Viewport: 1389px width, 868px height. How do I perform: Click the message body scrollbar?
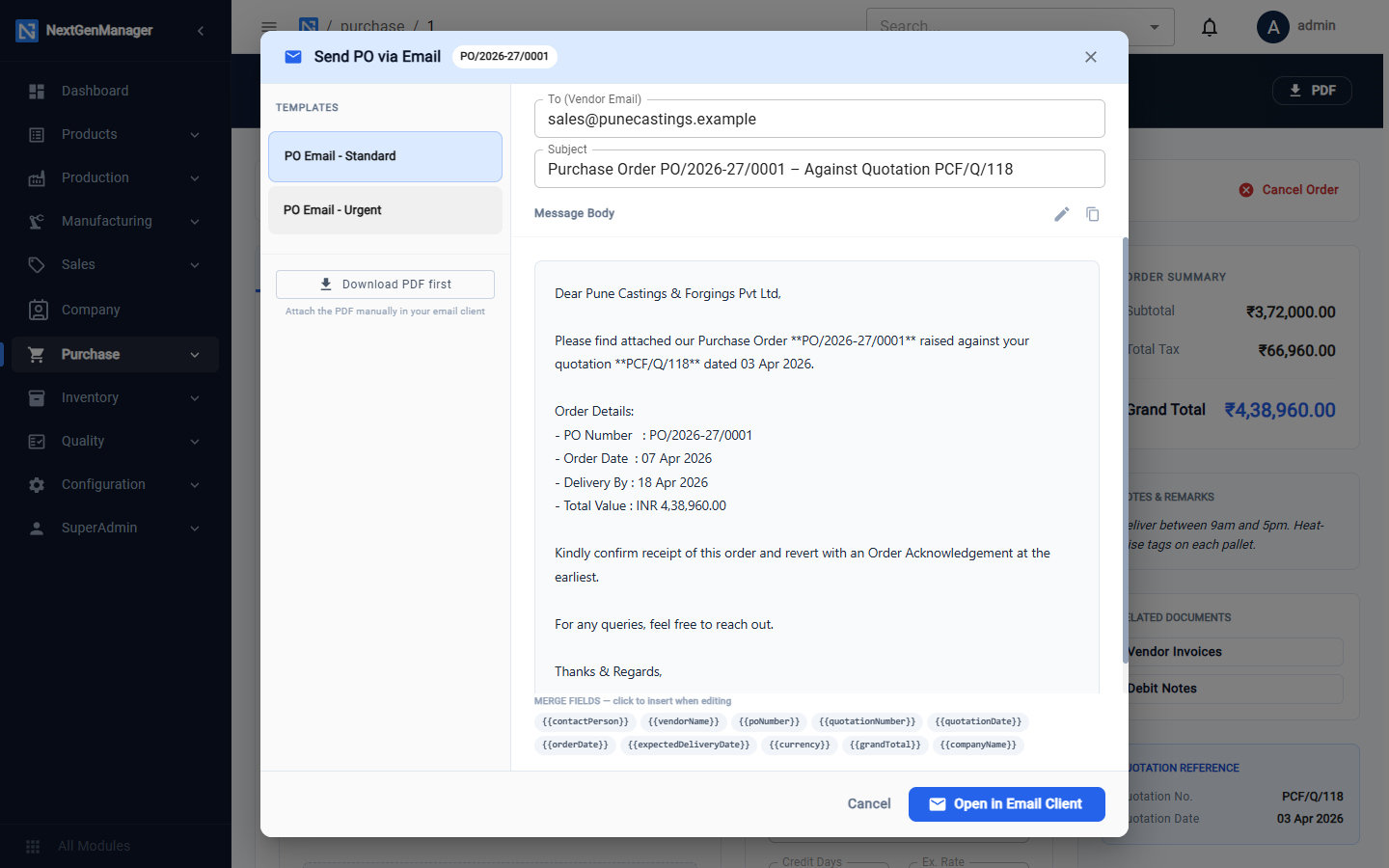tap(1125, 450)
